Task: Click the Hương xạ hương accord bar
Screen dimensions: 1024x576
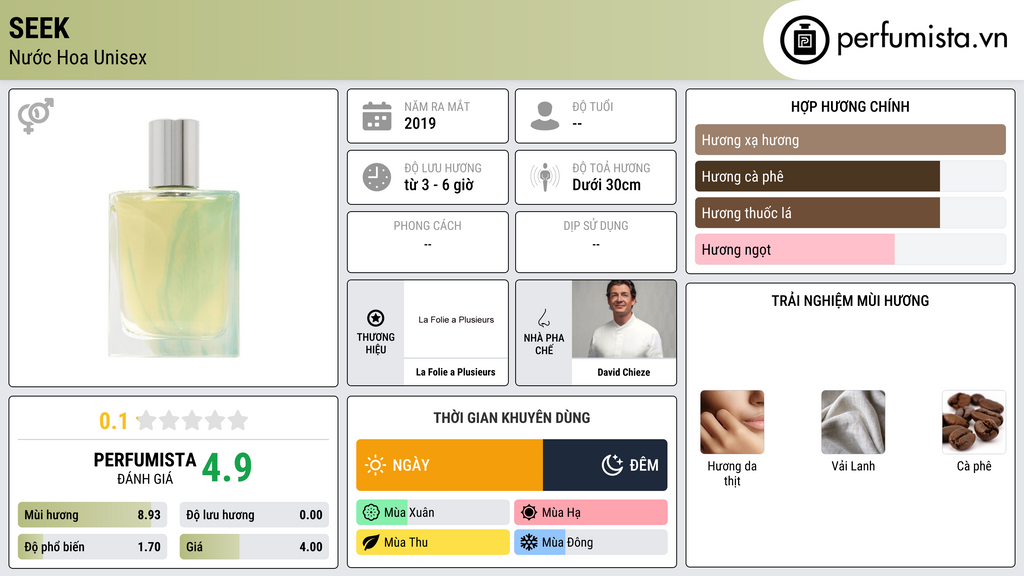Action: pyautogui.click(x=850, y=140)
